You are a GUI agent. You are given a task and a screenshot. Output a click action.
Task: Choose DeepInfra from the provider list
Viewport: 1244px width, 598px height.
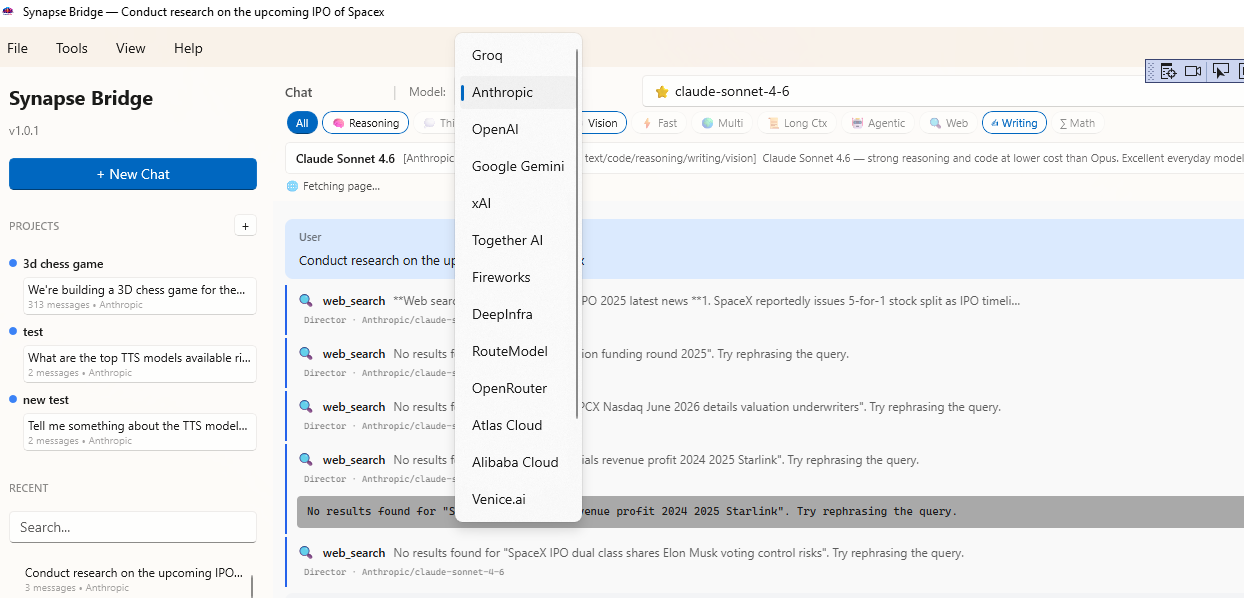[516, 314]
